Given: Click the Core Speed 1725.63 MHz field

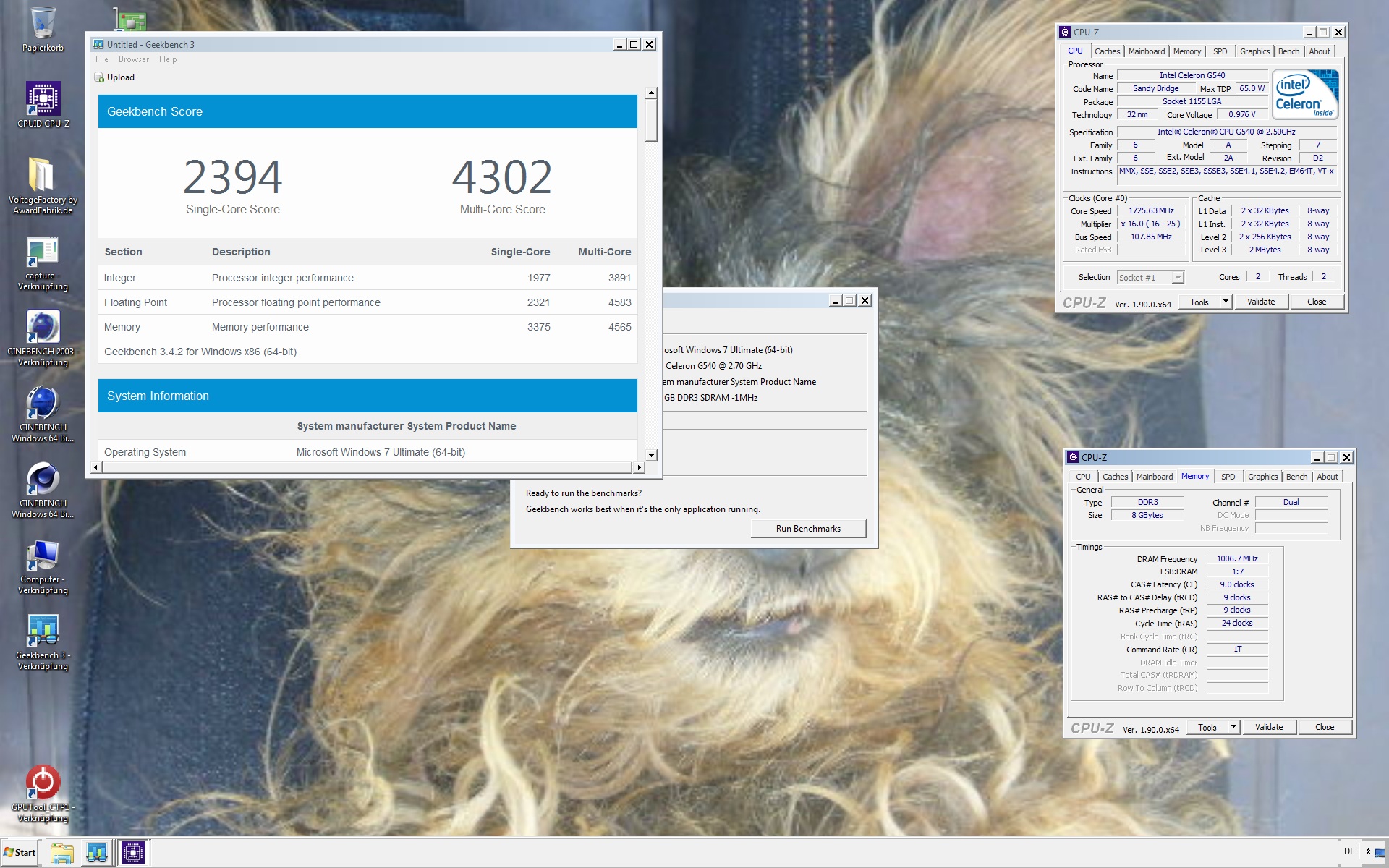Looking at the screenshot, I should click(1151, 210).
